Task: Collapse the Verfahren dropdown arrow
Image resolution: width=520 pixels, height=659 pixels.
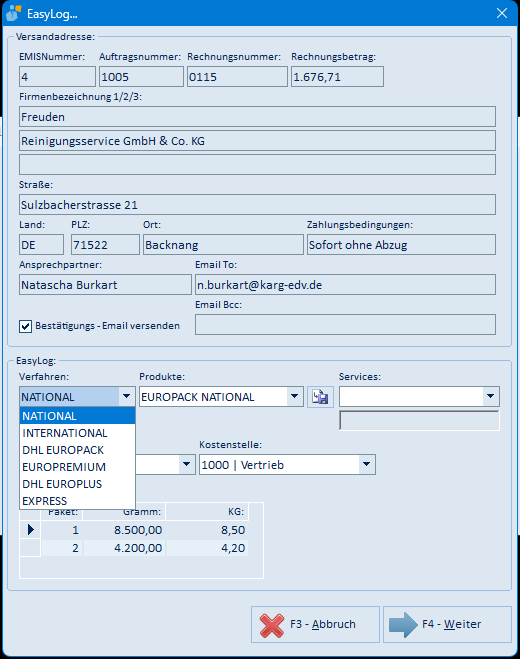Action: coord(126,396)
